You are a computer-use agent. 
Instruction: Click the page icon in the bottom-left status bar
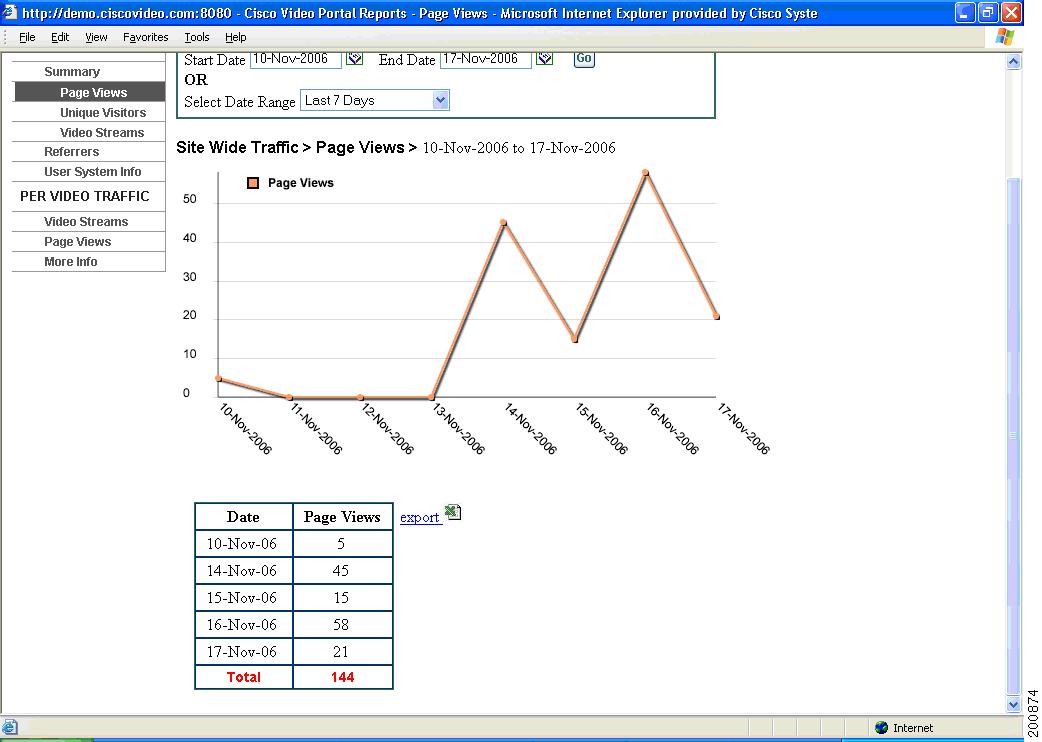(8, 727)
